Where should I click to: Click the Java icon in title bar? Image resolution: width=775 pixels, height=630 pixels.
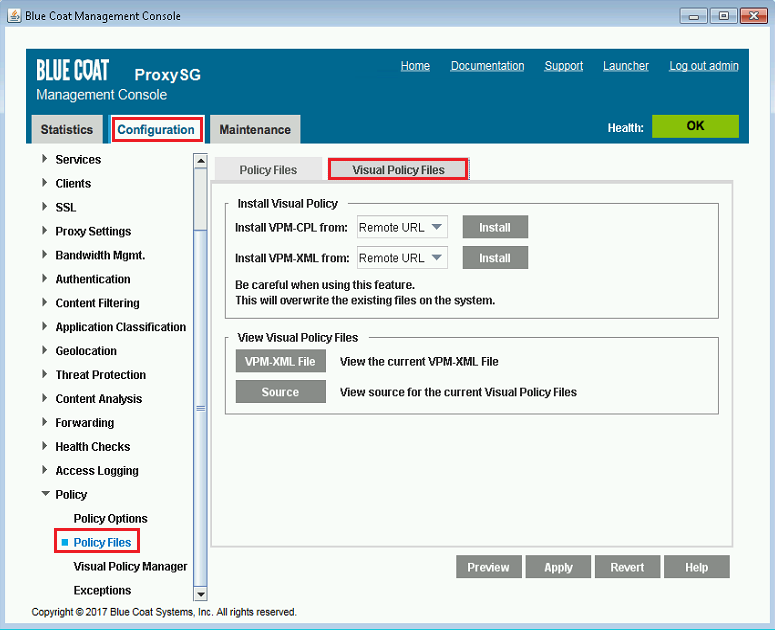[14, 16]
